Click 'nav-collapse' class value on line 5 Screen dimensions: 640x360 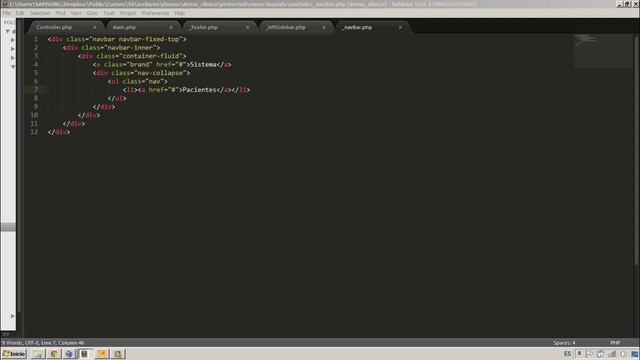point(160,73)
